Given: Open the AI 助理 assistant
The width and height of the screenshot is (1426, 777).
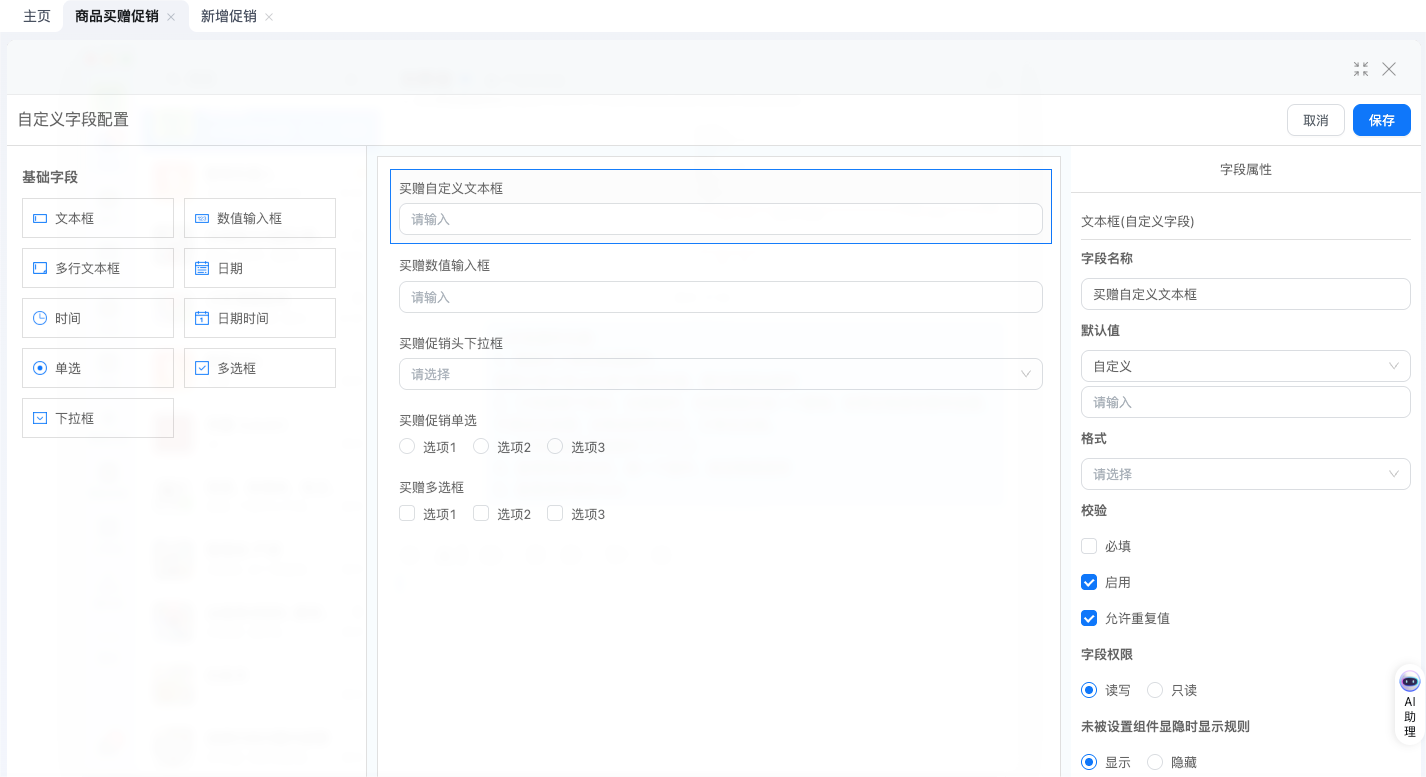Looking at the screenshot, I should pyautogui.click(x=1410, y=705).
